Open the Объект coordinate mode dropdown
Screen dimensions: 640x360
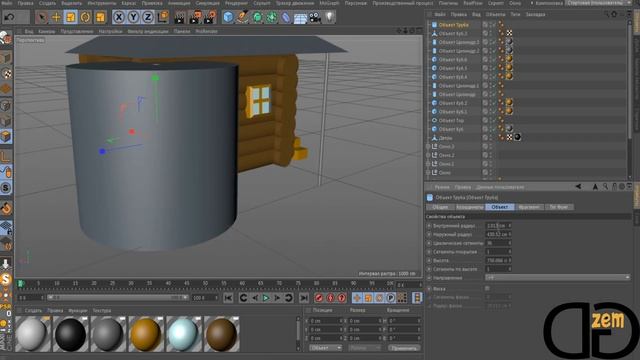(325, 348)
